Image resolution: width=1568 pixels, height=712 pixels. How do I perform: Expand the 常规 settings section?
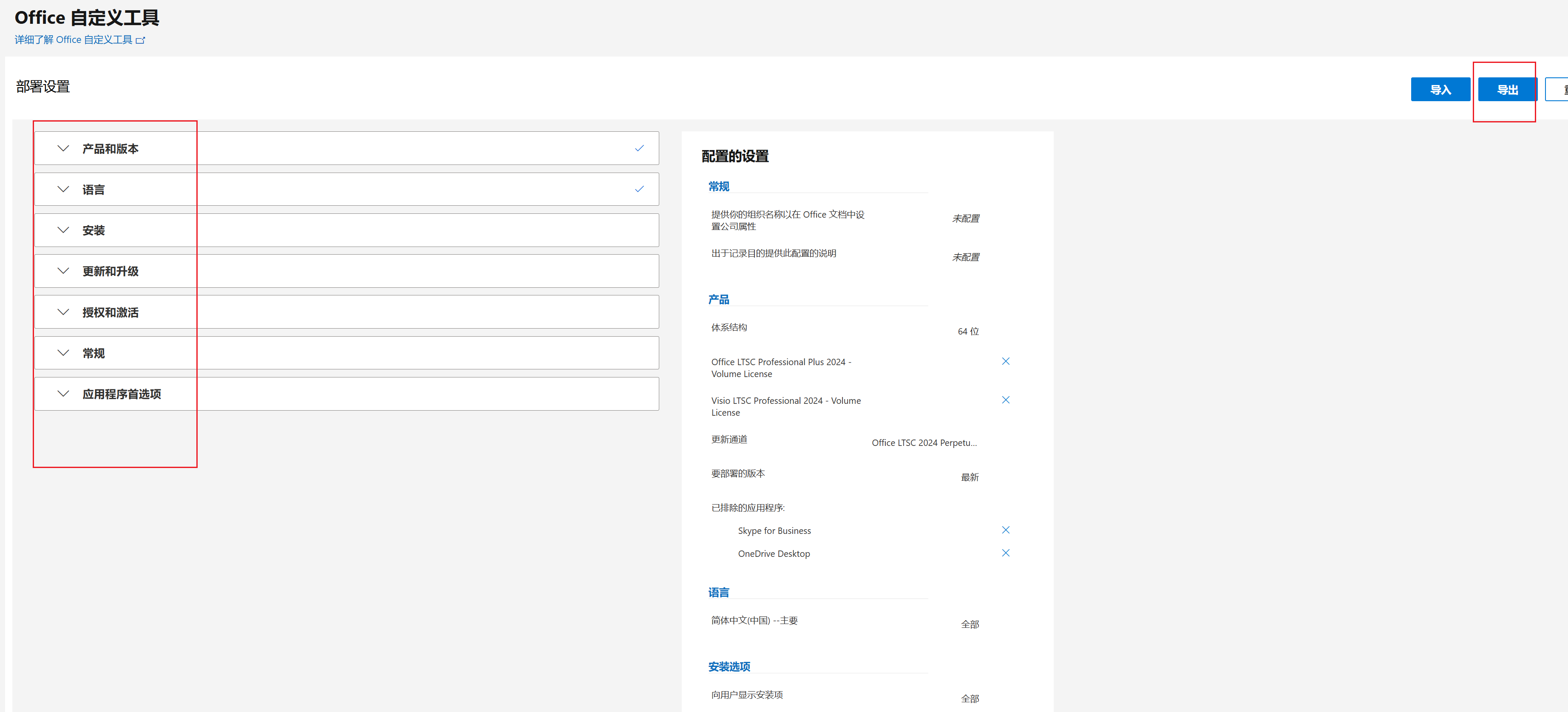point(94,354)
